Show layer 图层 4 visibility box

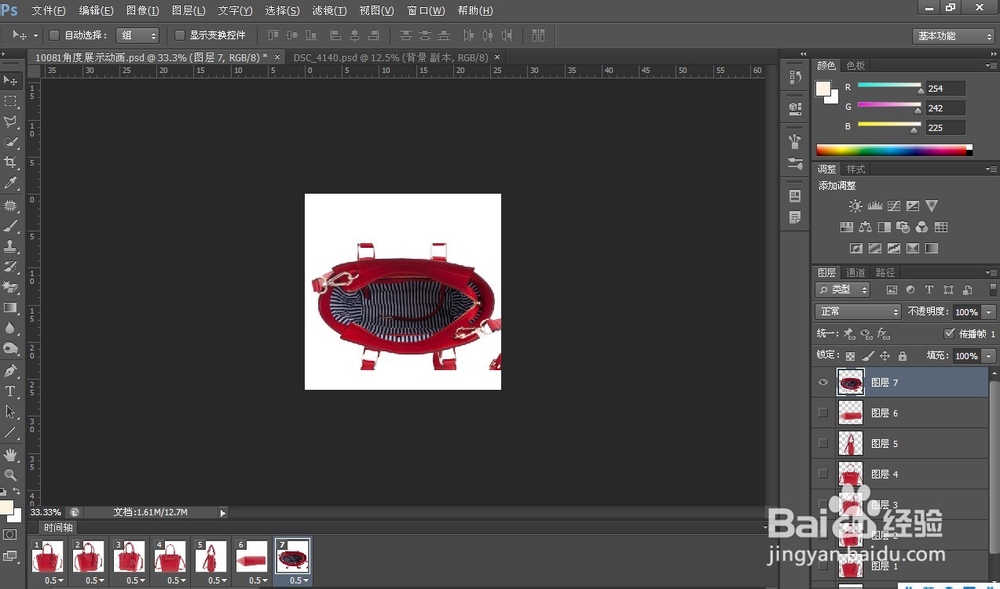823,474
